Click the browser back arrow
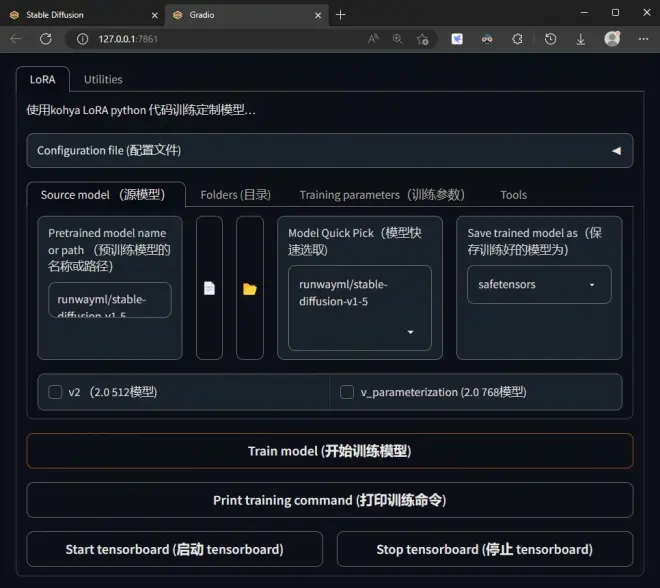The height and width of the screenshot is (588, 660). (x=16, y=39)
